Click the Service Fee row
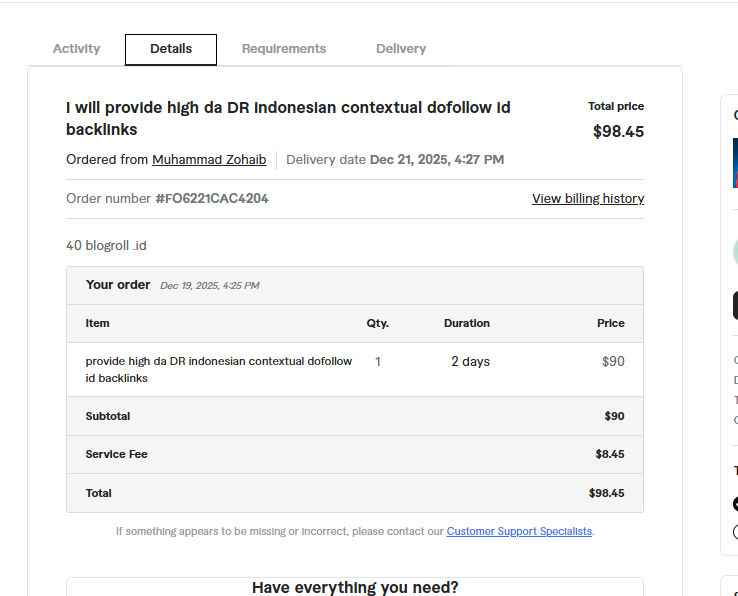This screenshot has width=738, height=596. click(x=354, y=454)
